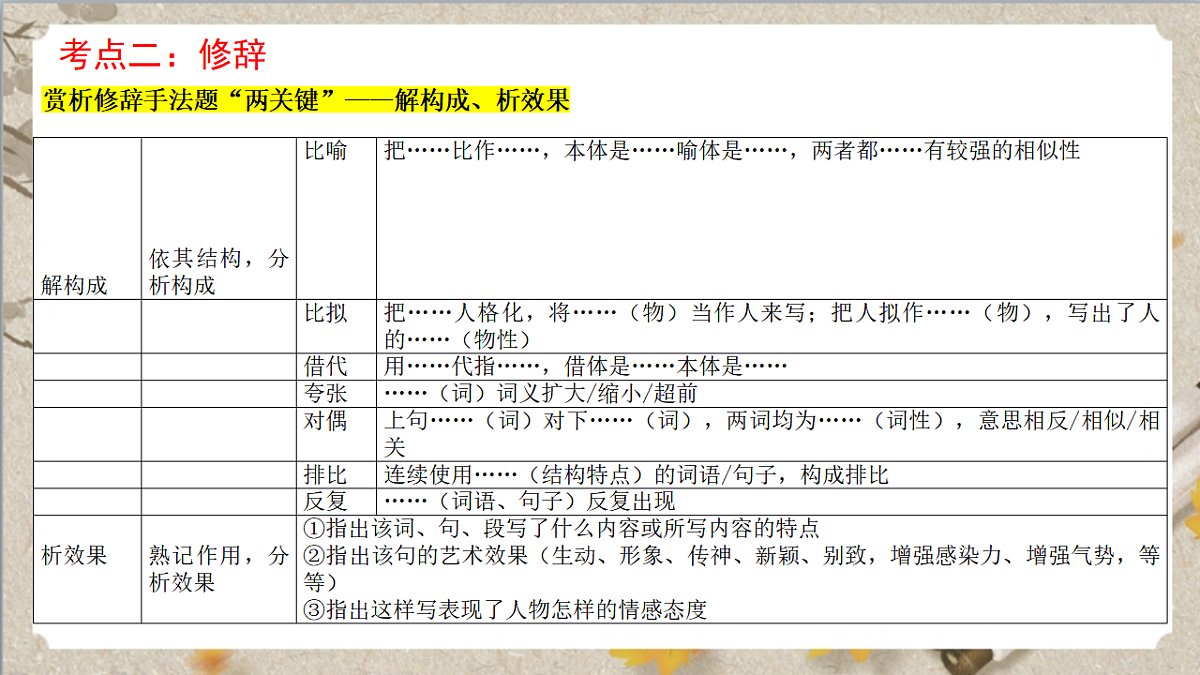Click the 反复出现 description text
This screenshot has height=675, width=1200.
click(x=530, y=502)
